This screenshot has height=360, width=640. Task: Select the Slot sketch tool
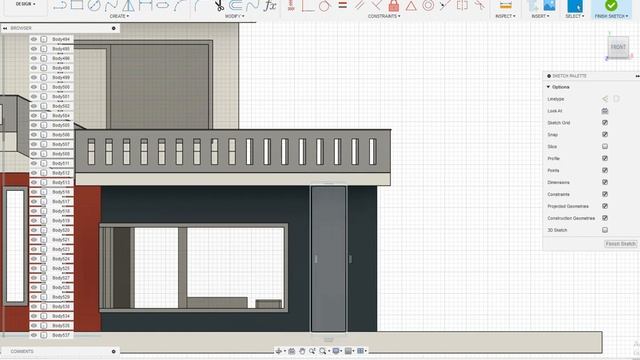(162, 5)
